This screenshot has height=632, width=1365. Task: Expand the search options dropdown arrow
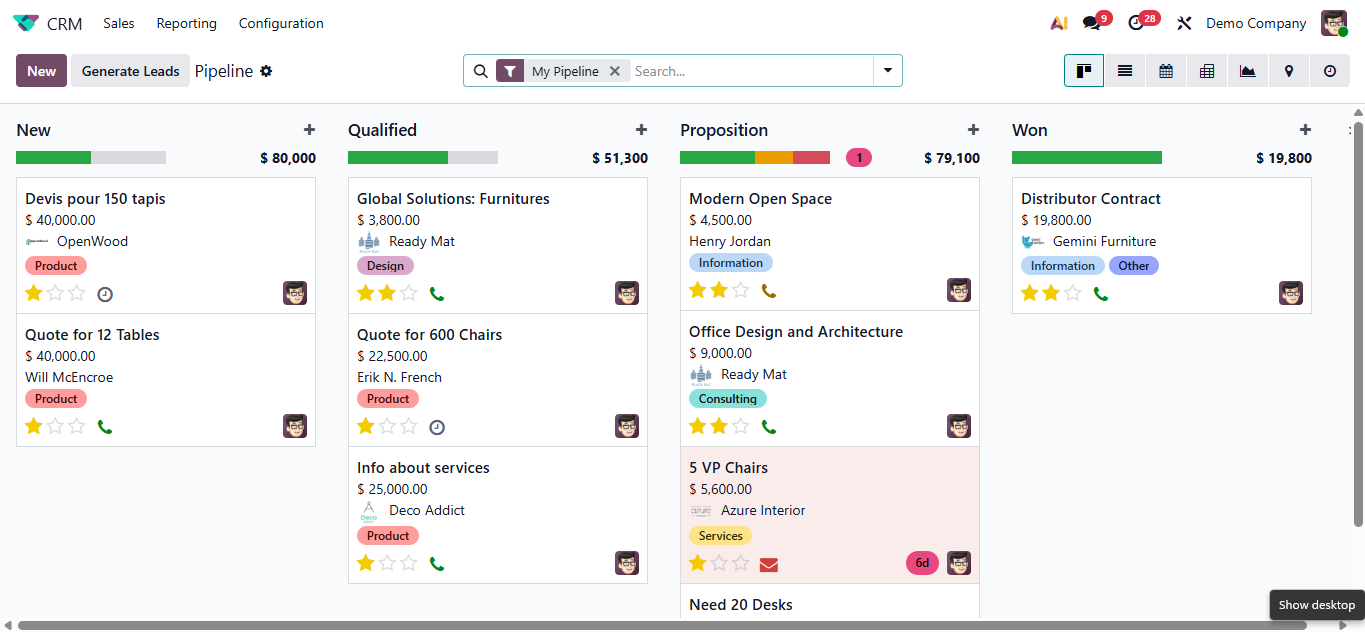[x=887, y=70]
